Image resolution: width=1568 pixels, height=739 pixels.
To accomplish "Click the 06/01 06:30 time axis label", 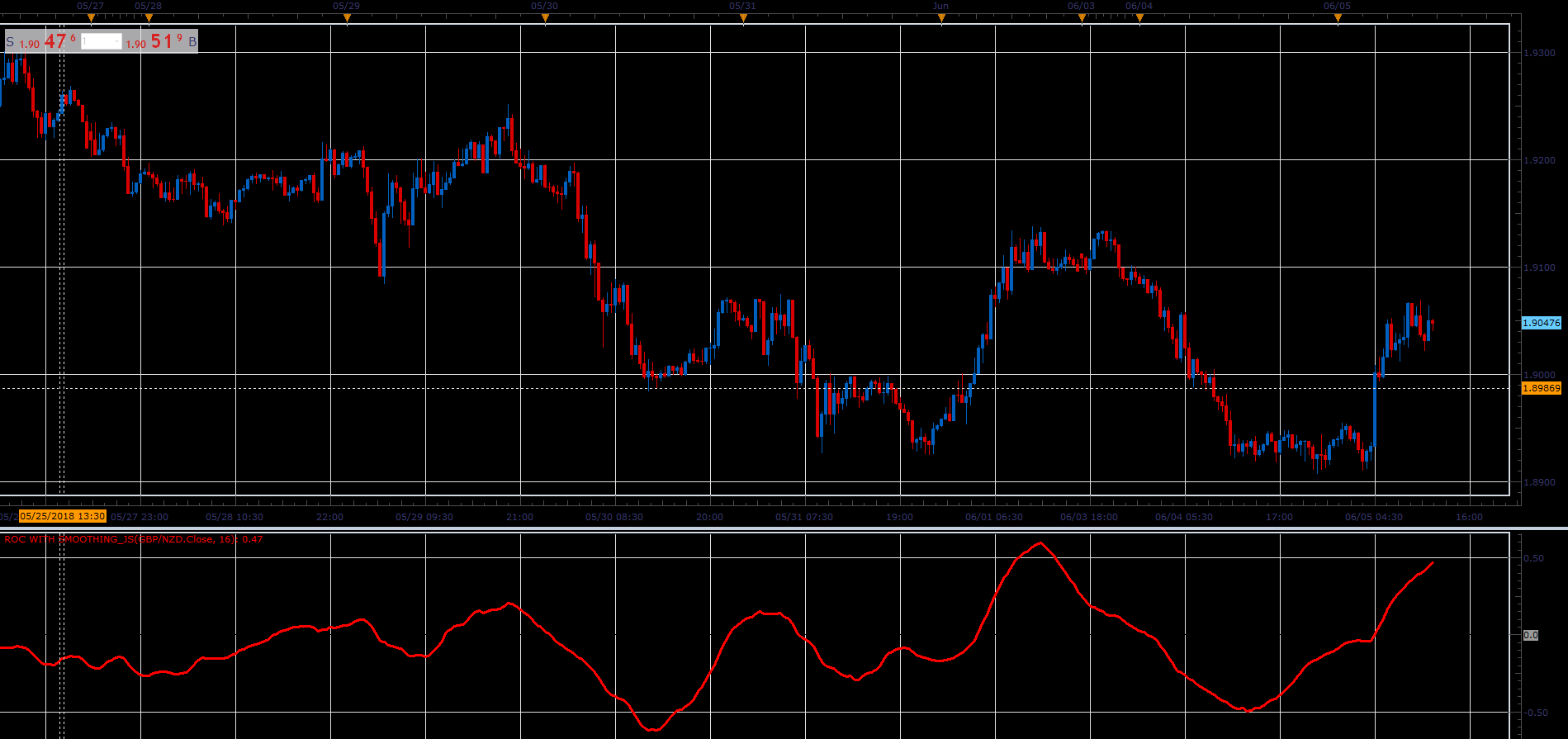I will pyautogui.click(x=994, y=517).
